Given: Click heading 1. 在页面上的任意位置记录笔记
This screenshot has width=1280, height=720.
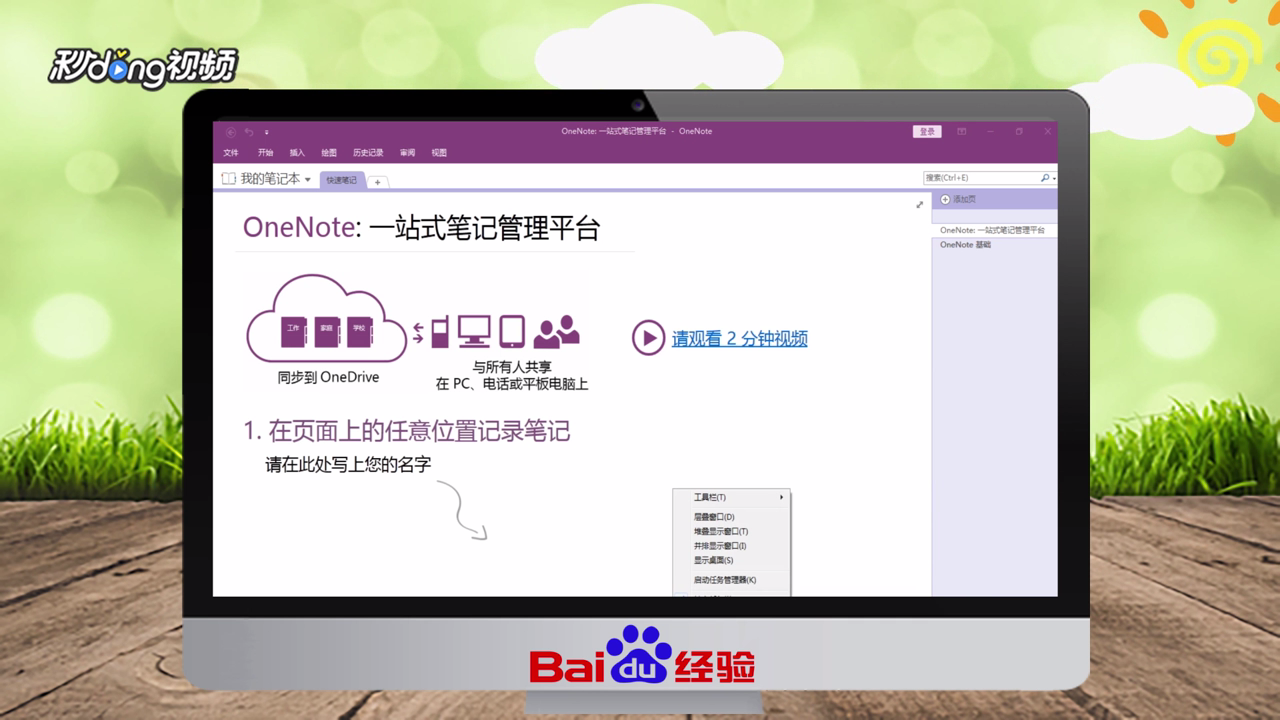Looking at the screenshot, I should tap(406, 431).
